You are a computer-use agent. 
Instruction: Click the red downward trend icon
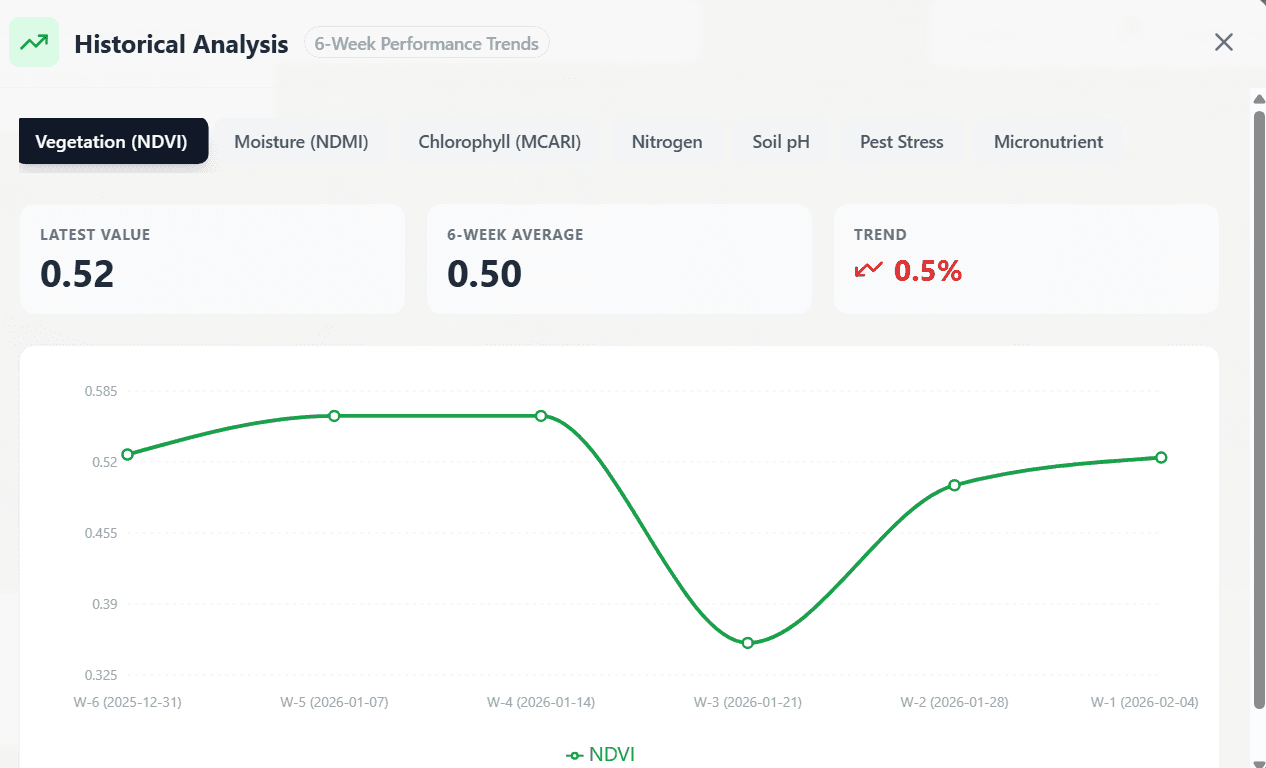(868, 270)
